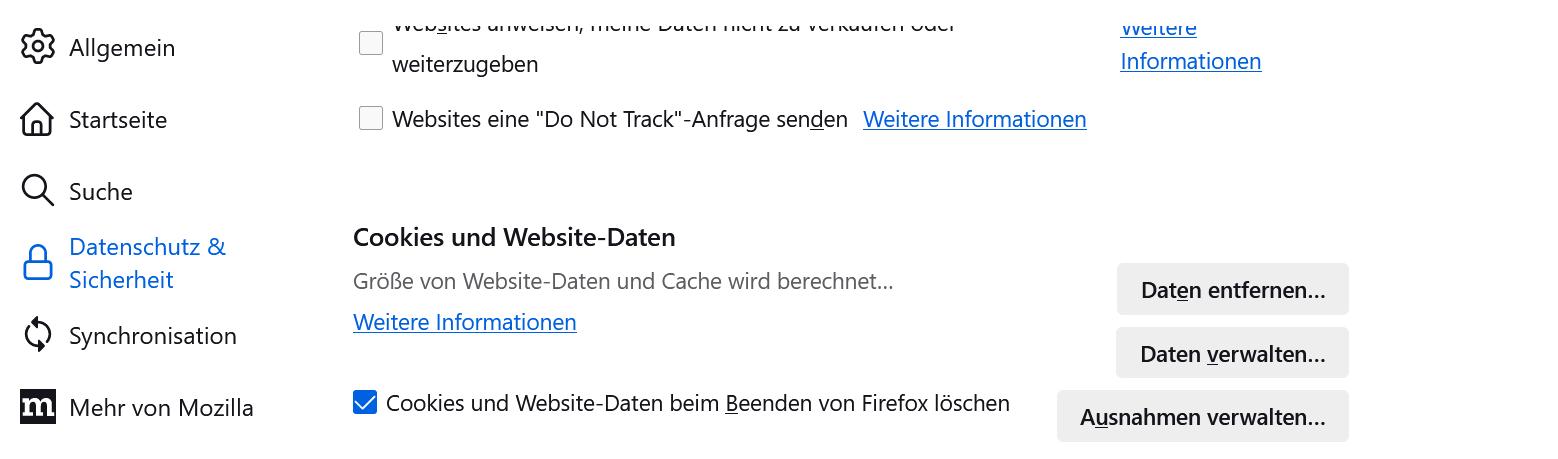
Task: Enable the "Do Not Track" checkbox
Action: (x=371, y=119)
